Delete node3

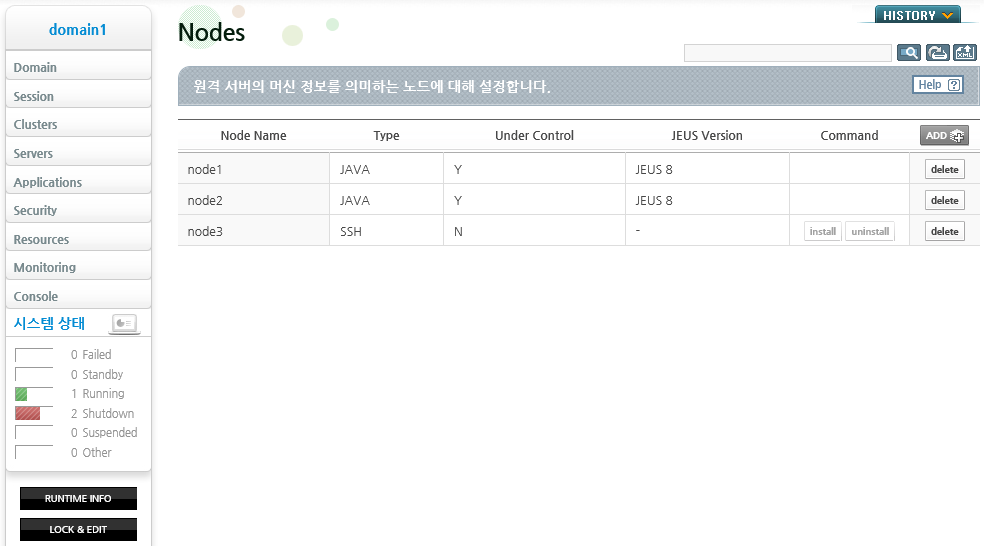point(944,232)
